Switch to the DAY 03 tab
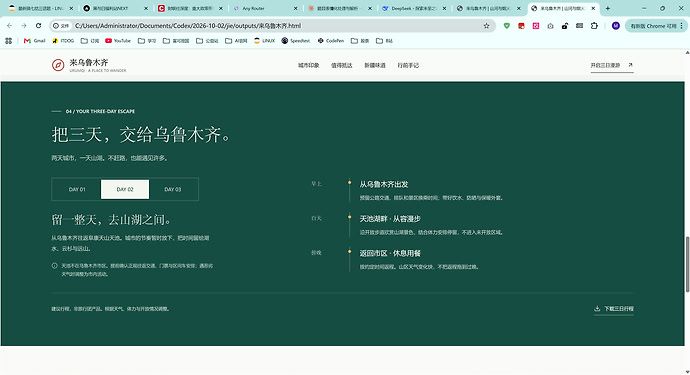The width and height of the screenshot is (690, 375). (173, 189)
